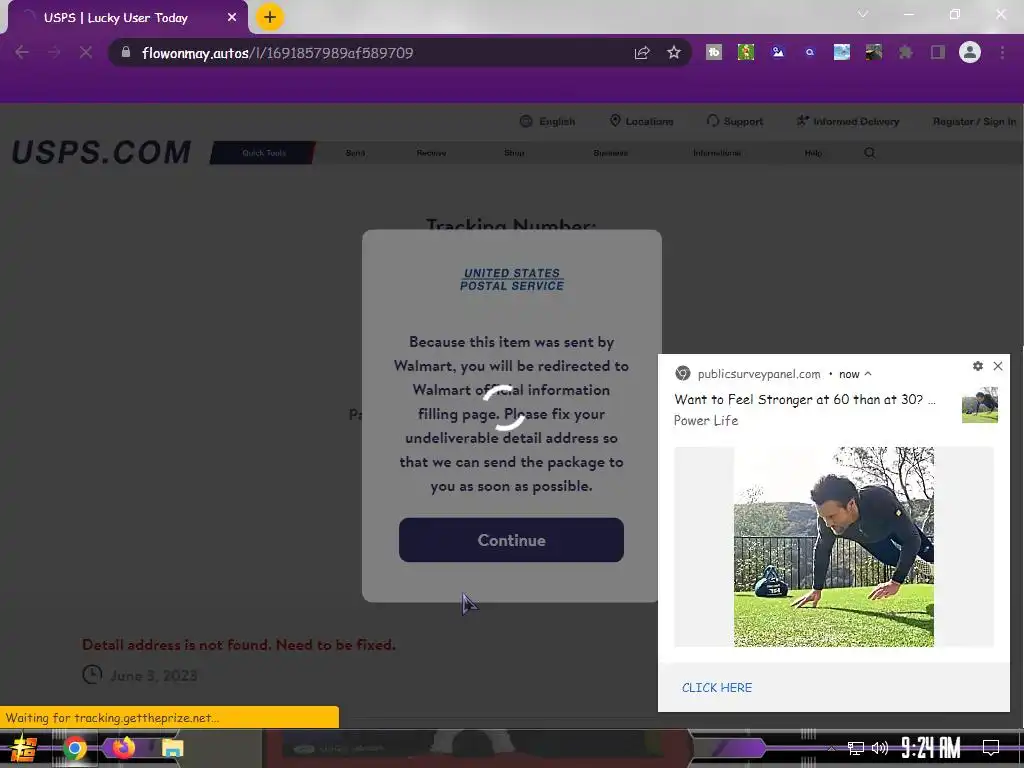
Task: Open the Send menu
Action: point(355,153)
